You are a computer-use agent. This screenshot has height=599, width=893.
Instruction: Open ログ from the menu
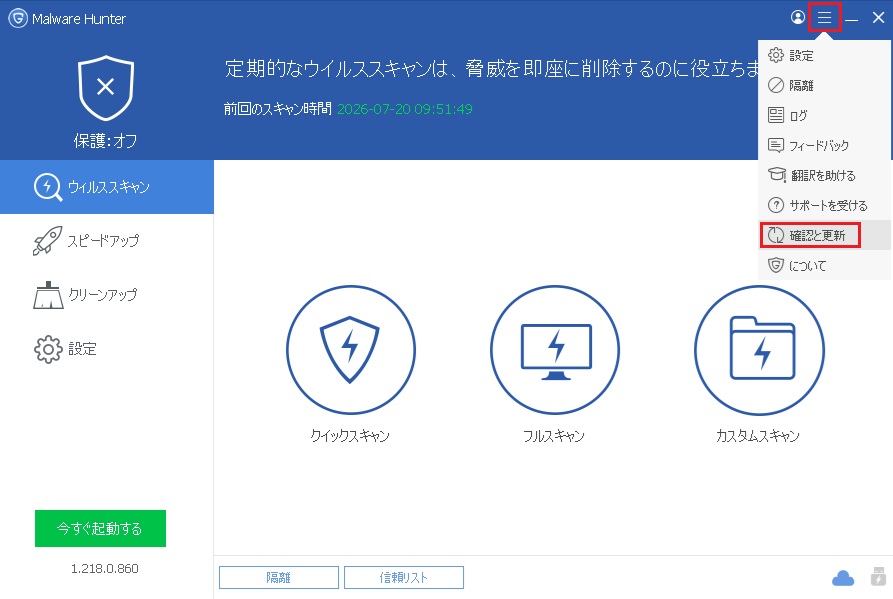pyautogui.click(x=825, y=115)
